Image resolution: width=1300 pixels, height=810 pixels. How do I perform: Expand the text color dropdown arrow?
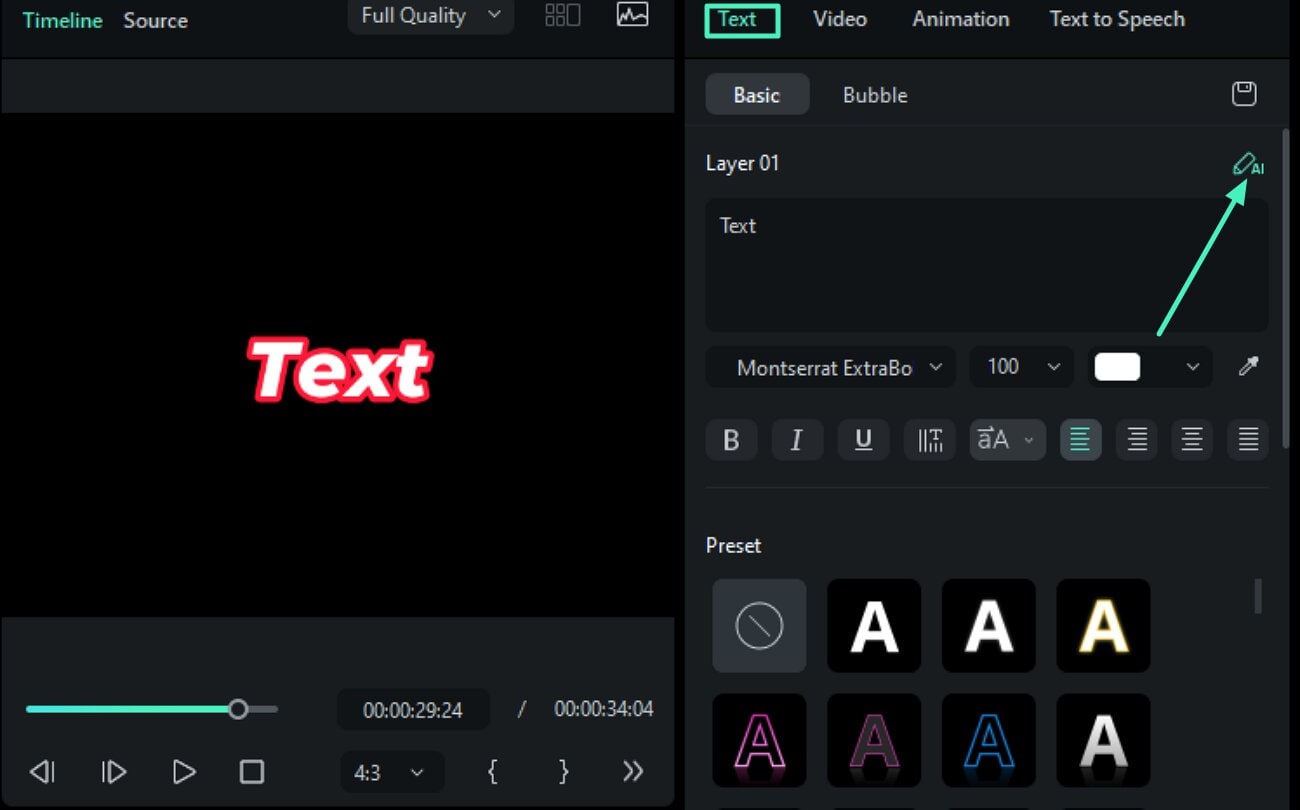pos(1192,367)
